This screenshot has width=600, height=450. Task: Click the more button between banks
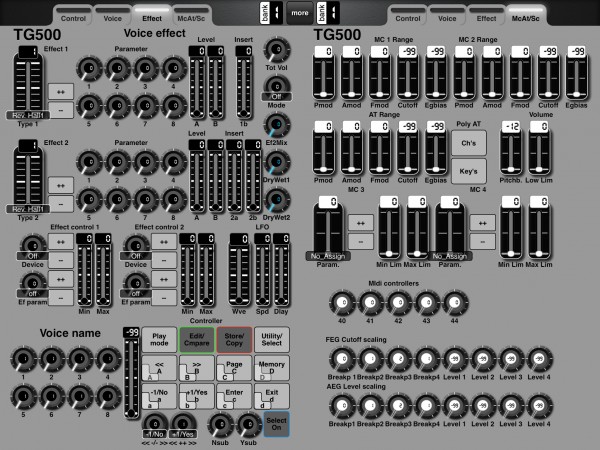300,13
